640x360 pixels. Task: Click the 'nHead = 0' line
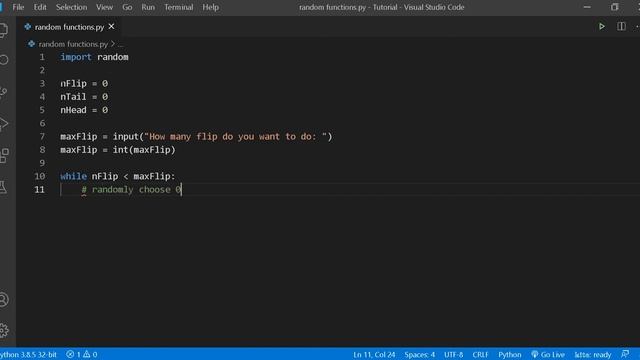(84, 110)
